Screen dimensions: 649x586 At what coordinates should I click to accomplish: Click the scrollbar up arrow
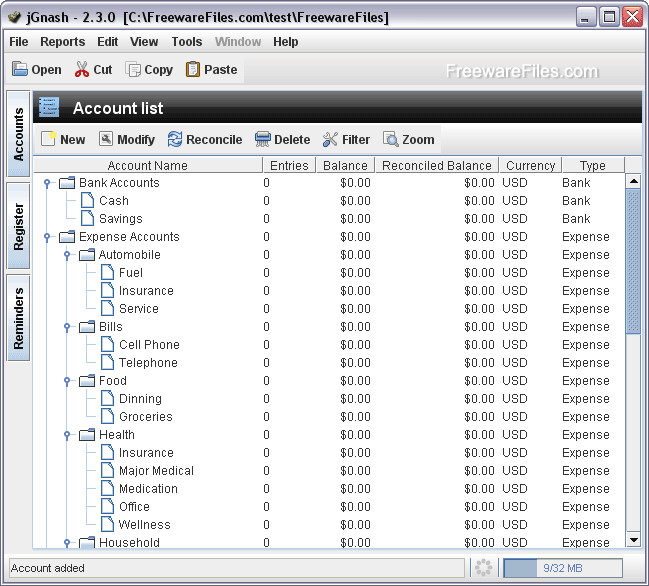[634, 181]
